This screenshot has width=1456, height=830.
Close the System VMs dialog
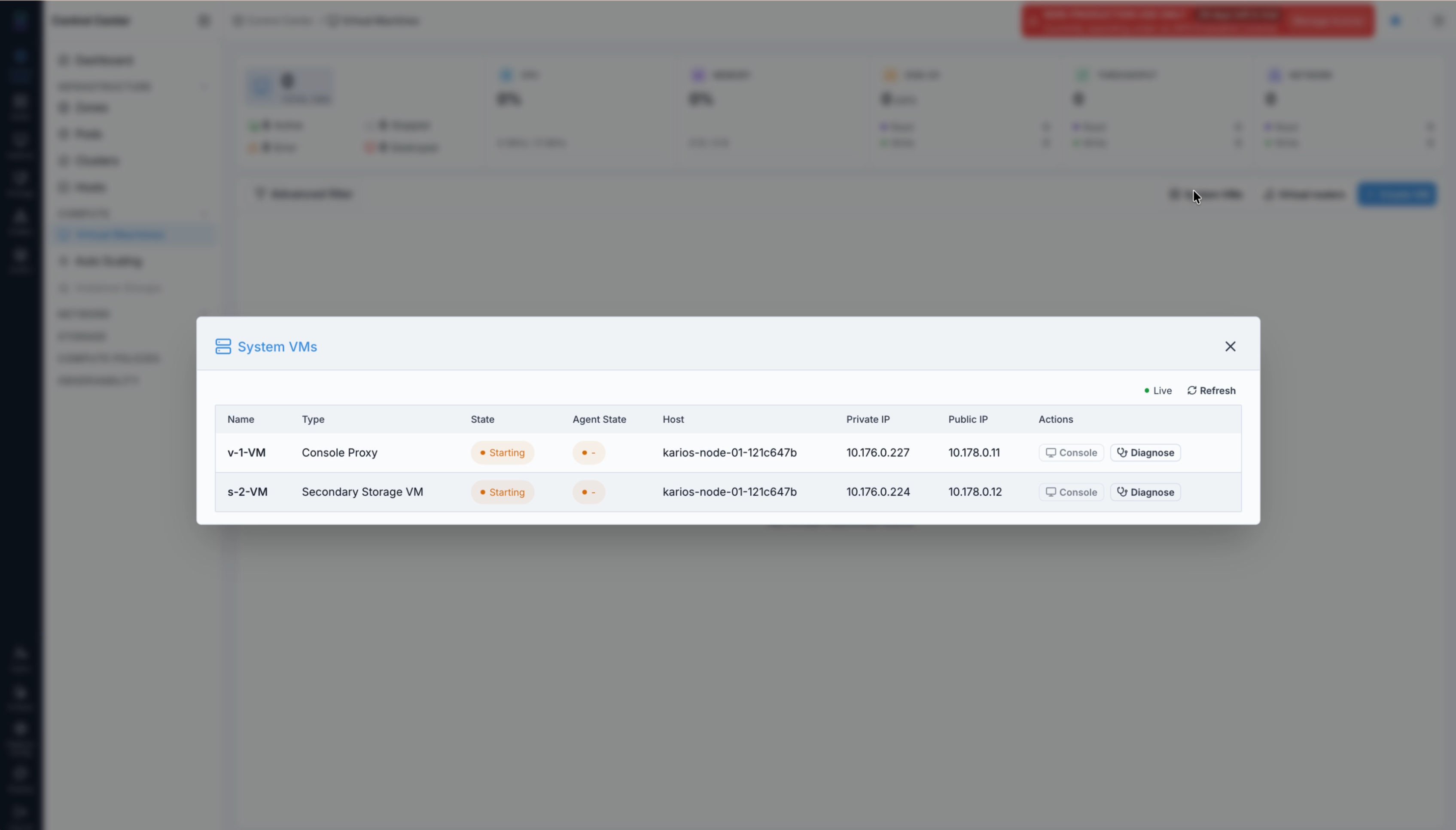click(1230, 347)
